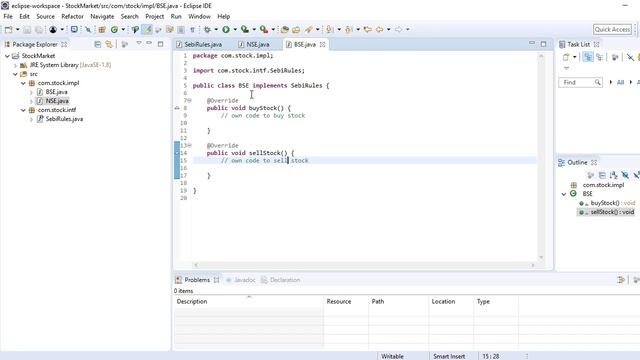Collapse the com.stock.impl package
The width and height of the screenshot is (640, 360).
(23, 83)
